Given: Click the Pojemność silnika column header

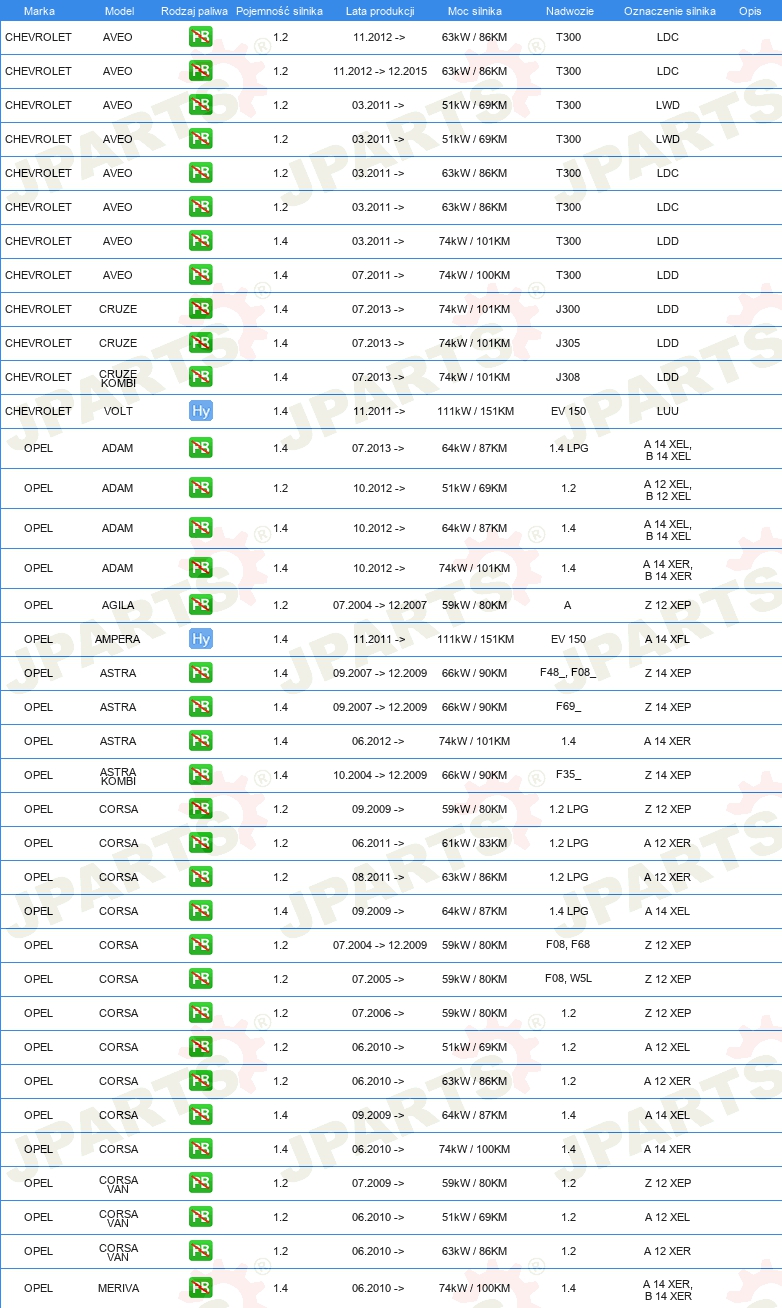Looking at the screenshot, I should (280, 11).
